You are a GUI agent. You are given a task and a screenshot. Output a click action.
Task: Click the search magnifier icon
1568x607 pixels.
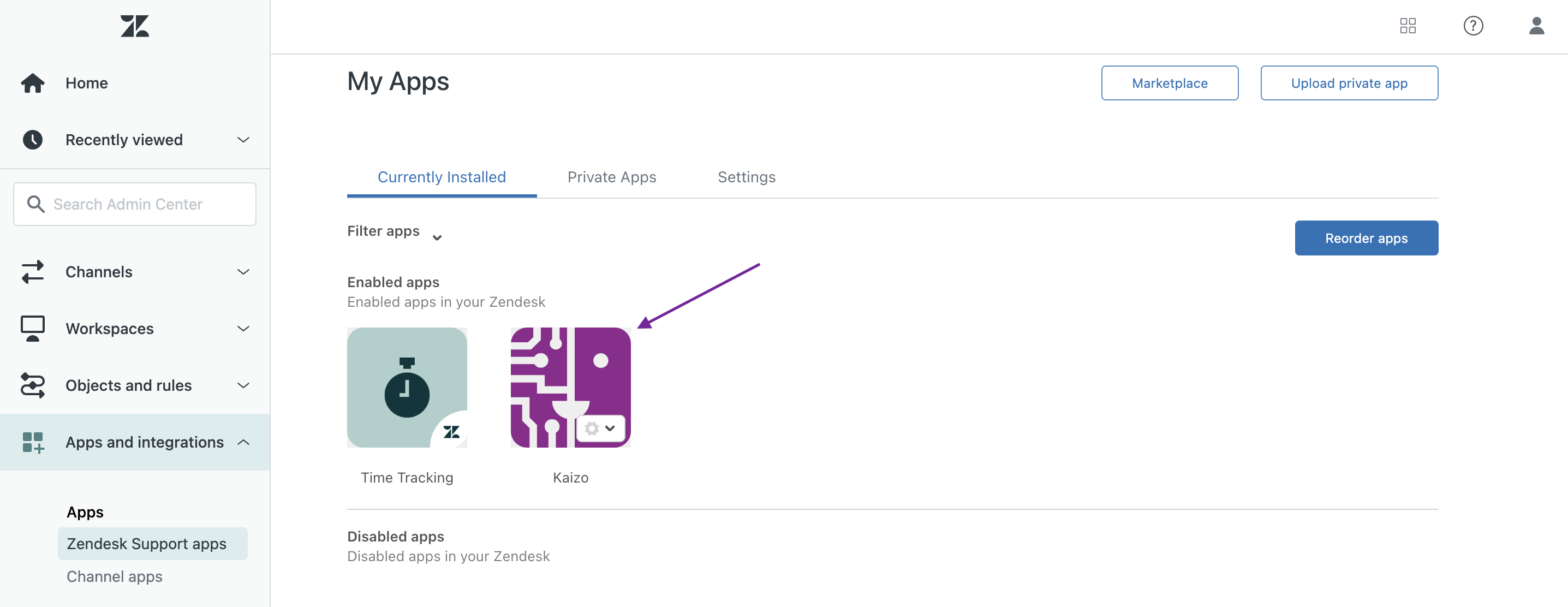coord(36,204)
